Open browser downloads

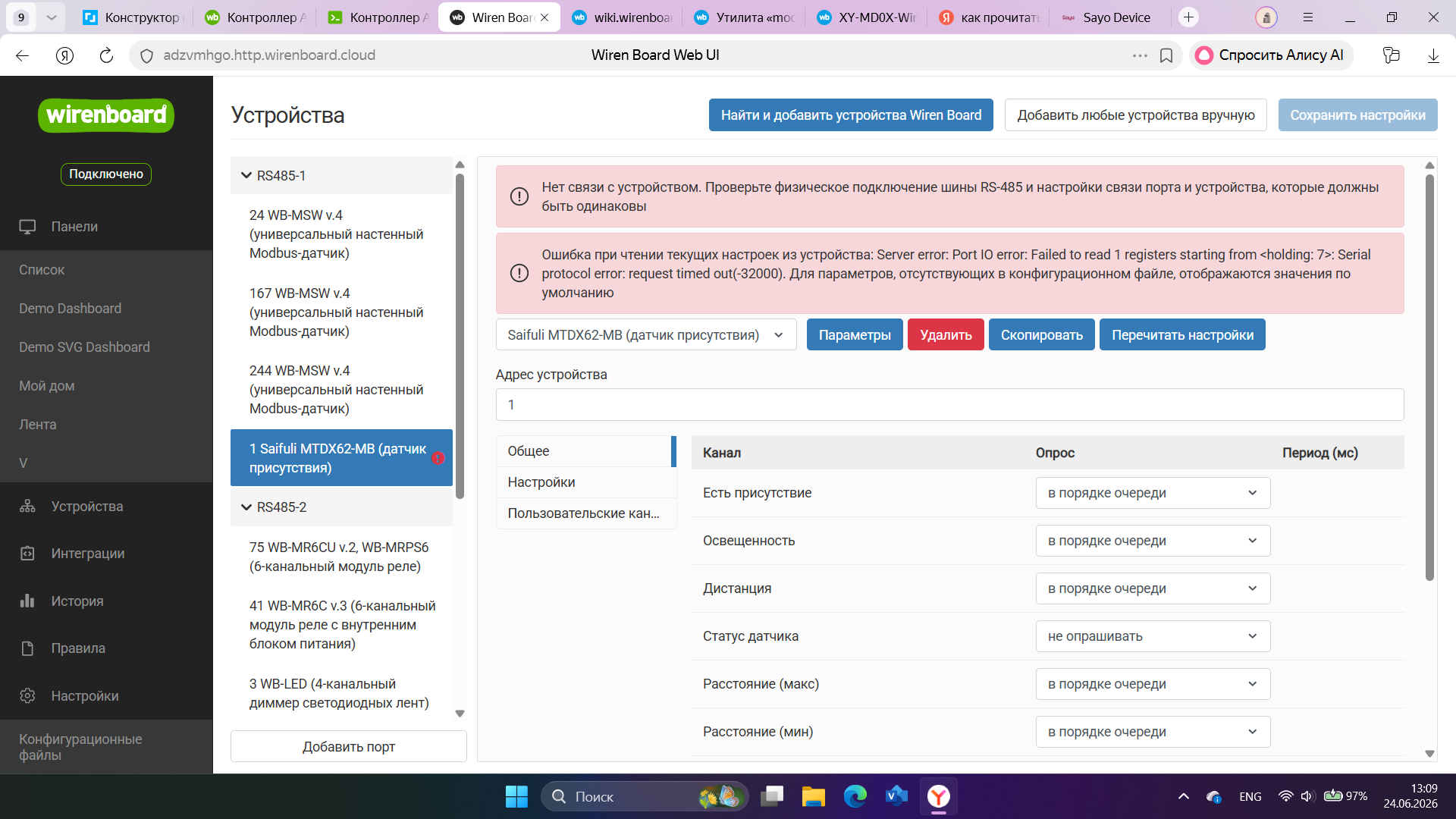pyautogui.click(x=1433, y=55)
